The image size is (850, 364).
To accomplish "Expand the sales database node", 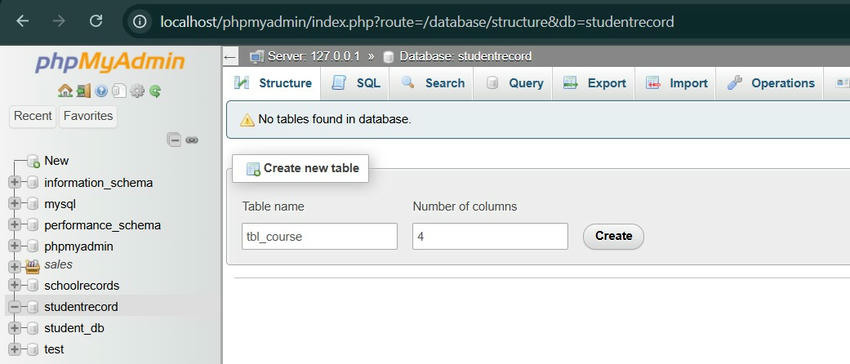I will tap(15, 266).
